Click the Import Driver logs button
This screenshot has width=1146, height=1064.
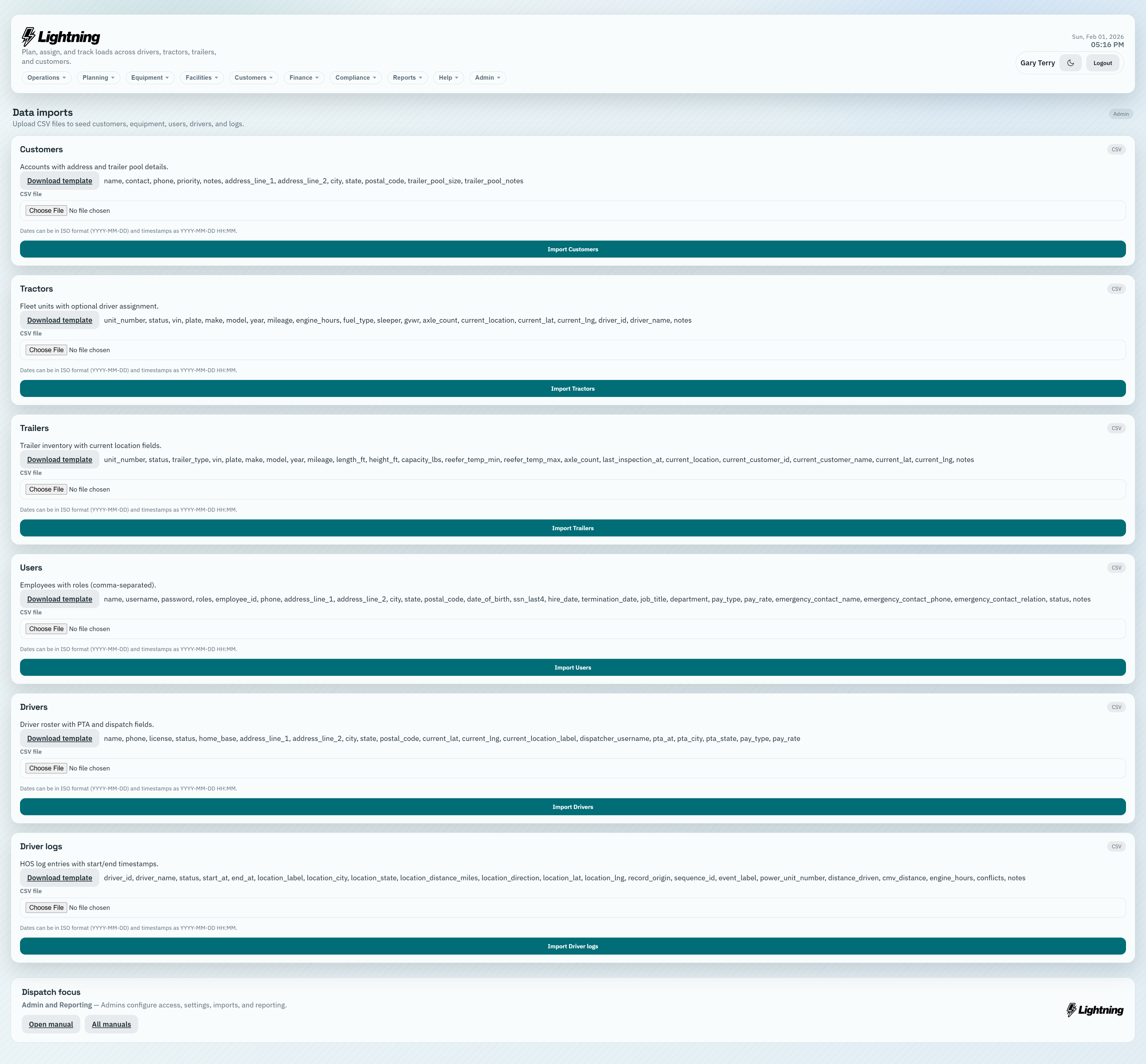(x=573, y=946)
